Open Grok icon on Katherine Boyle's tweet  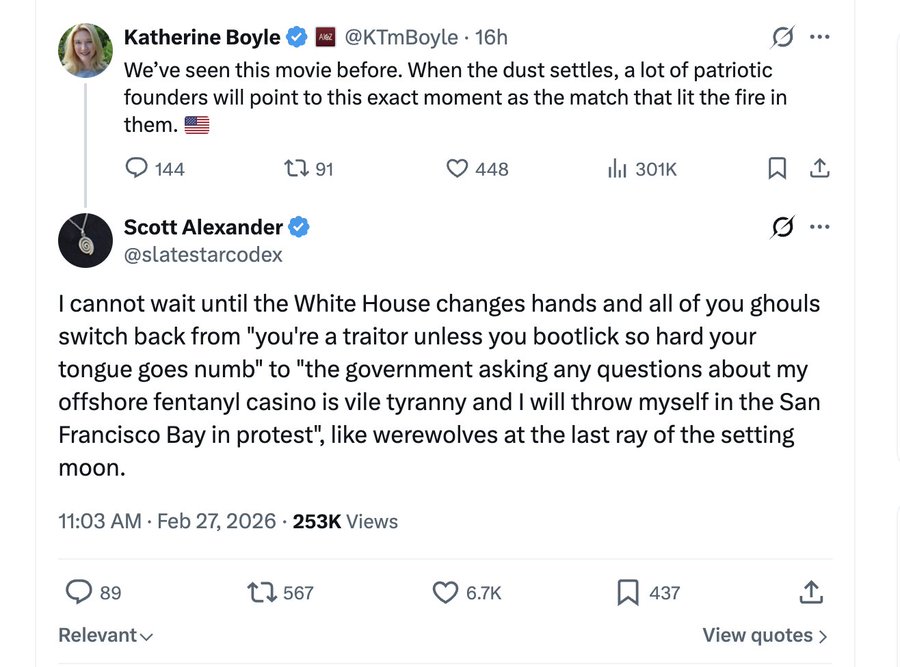[782, 38]
